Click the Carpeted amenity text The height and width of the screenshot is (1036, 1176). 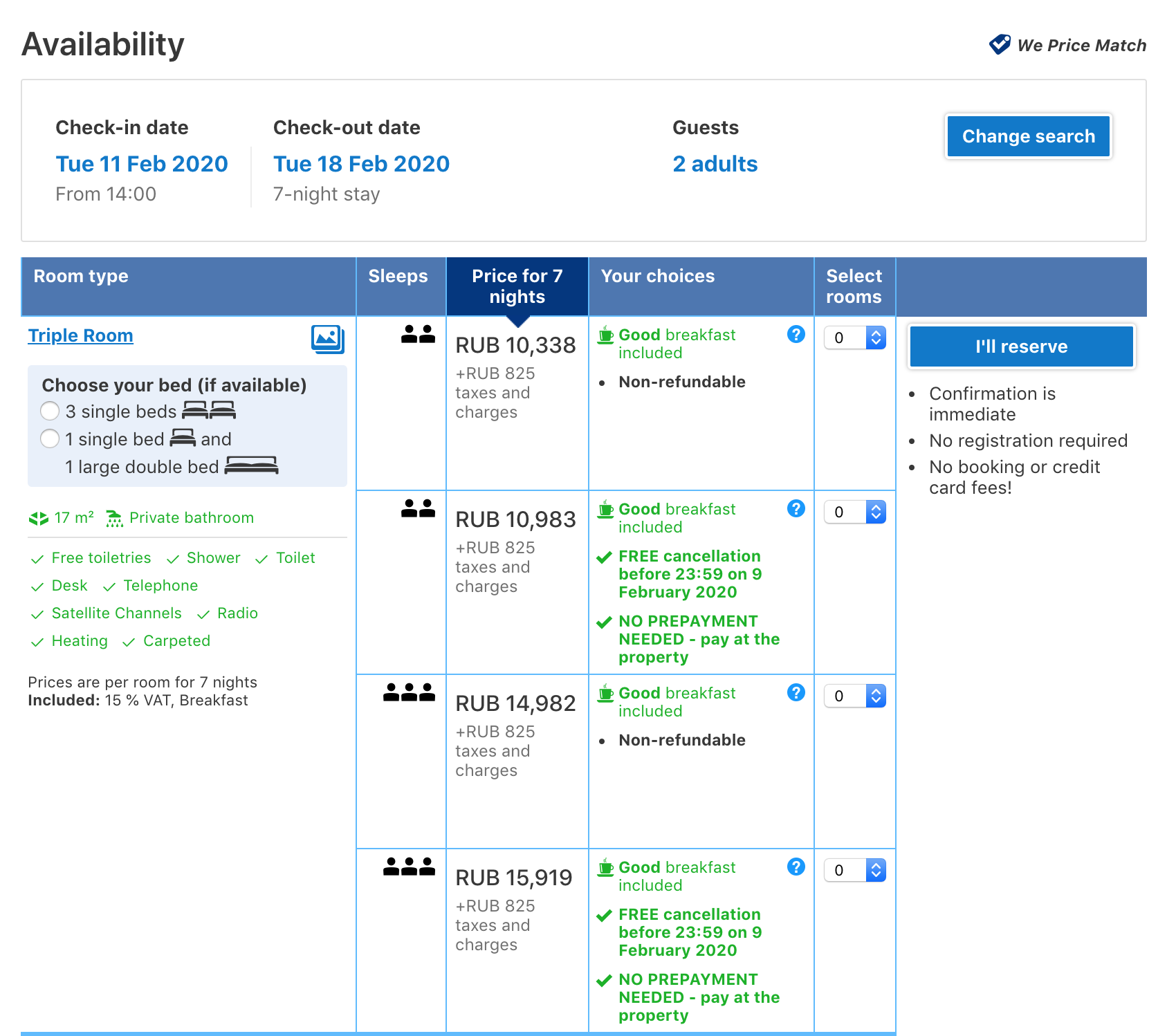[176, 641]
